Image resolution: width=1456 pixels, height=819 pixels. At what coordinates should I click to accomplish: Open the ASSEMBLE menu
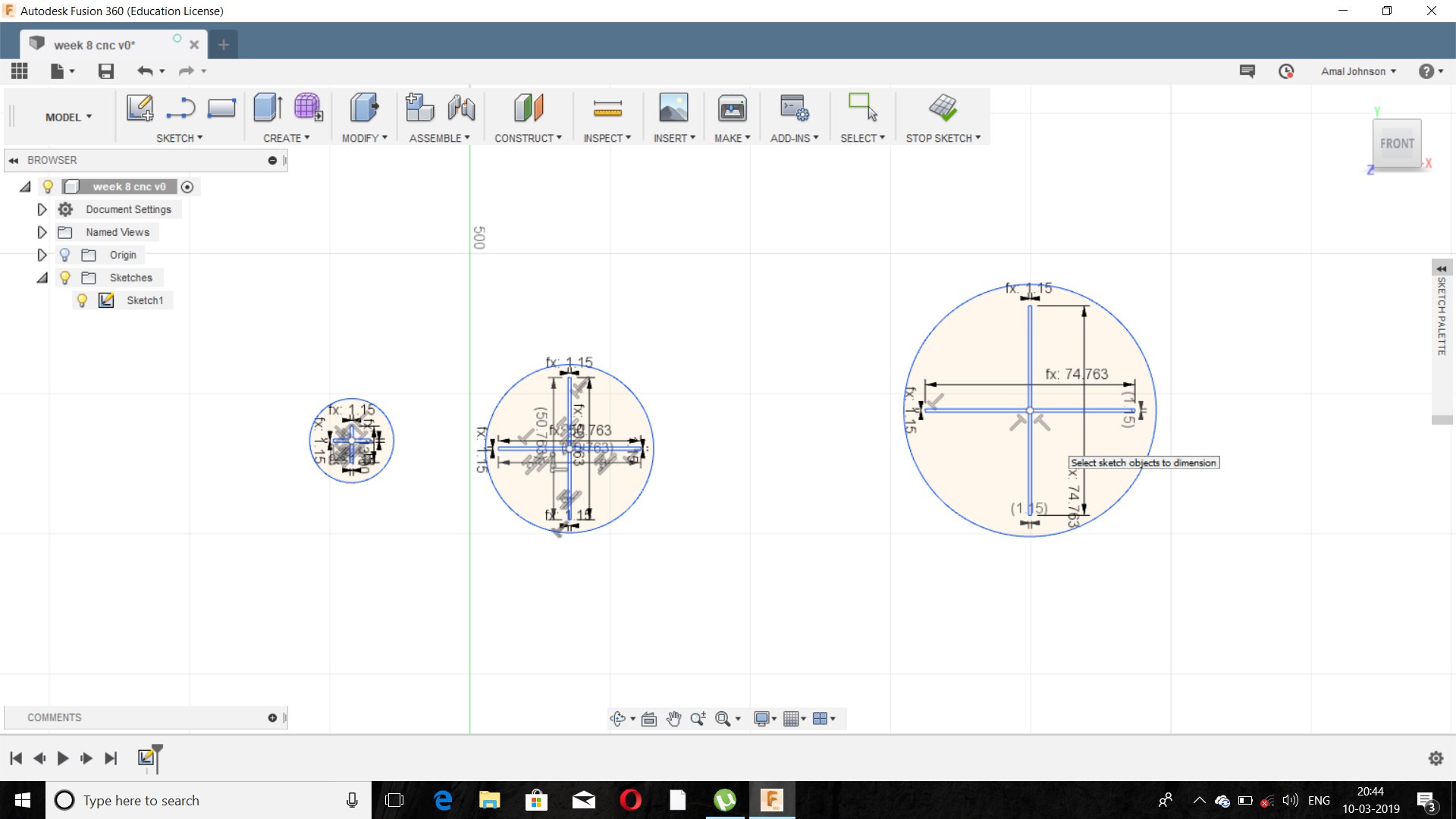point(439,138)
